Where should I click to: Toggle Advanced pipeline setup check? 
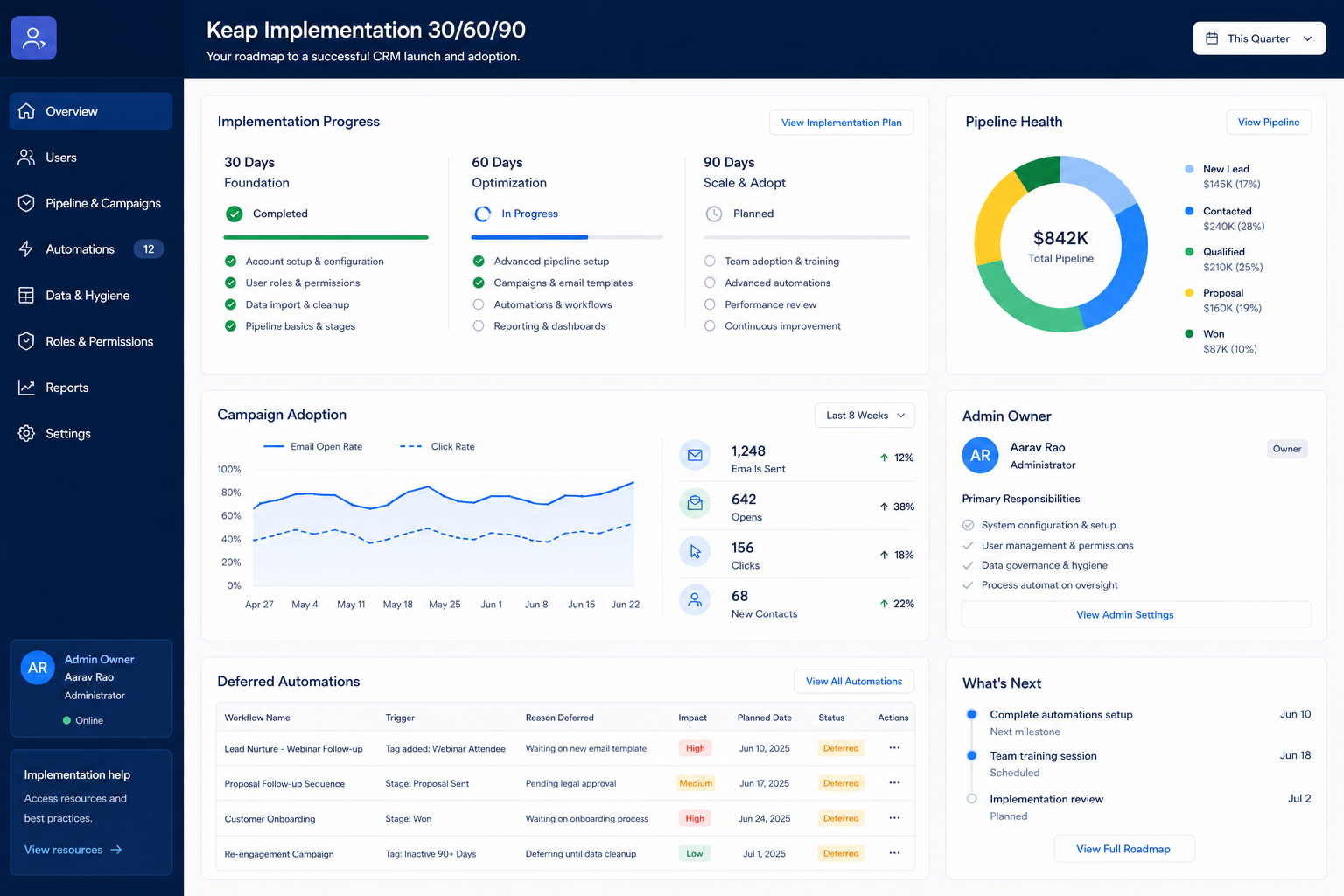[479, 261]
